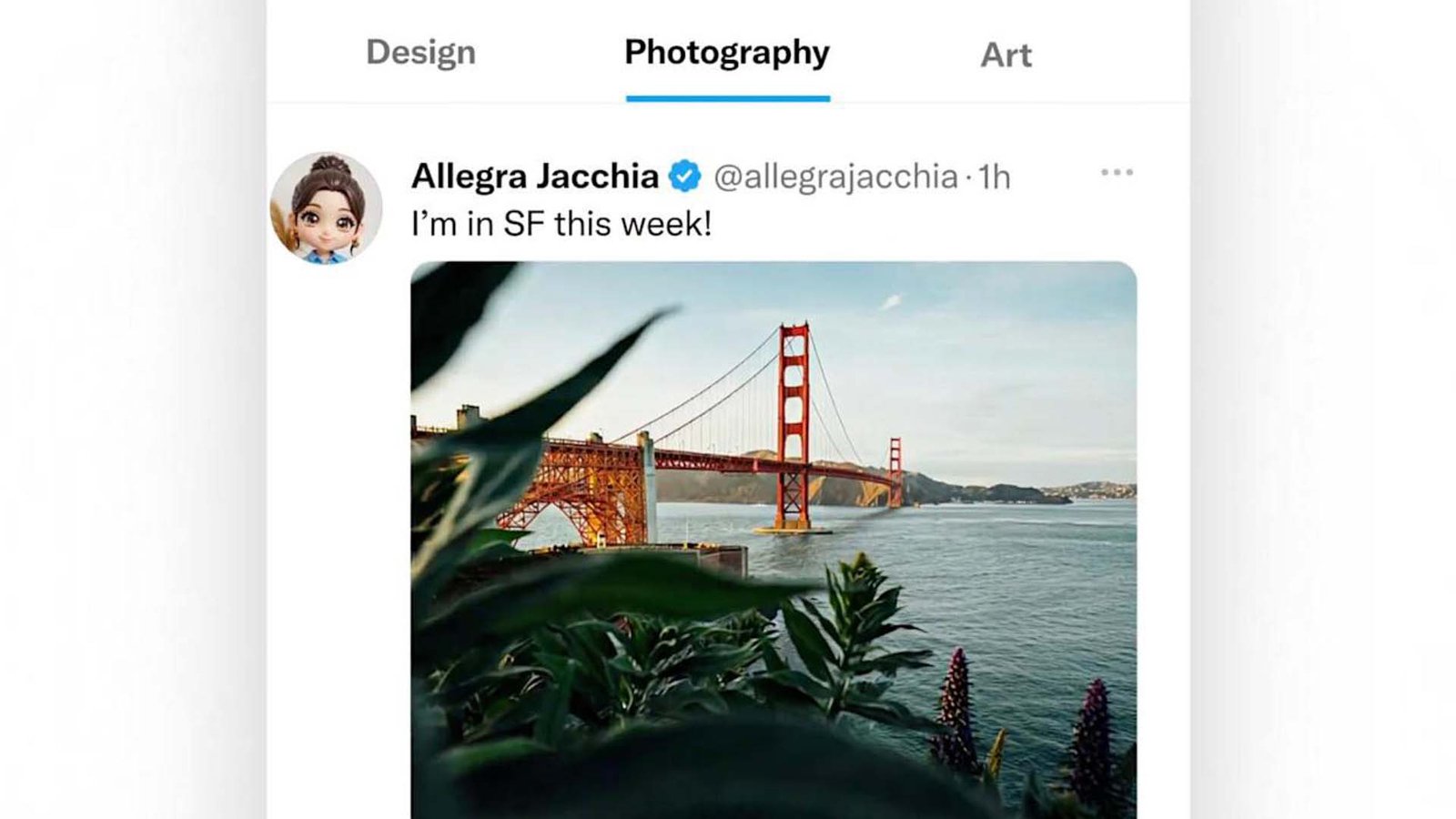1456x819 pixels.
Task: Open the Golden Gate Bridge photo
Action: click(x=773, y=539)
